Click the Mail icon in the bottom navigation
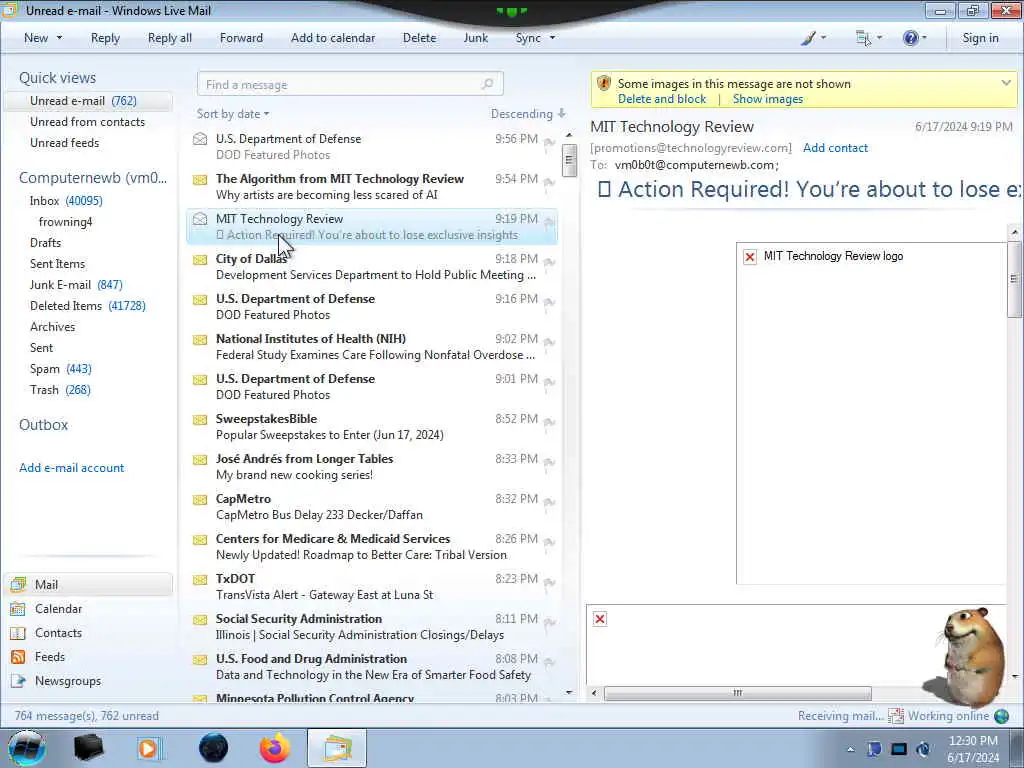 click(18, 584)
